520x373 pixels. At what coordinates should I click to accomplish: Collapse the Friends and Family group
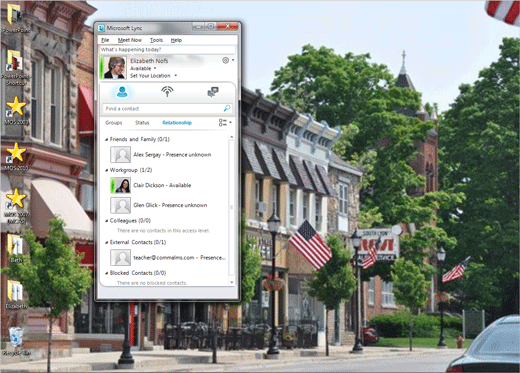click(107, 139)
